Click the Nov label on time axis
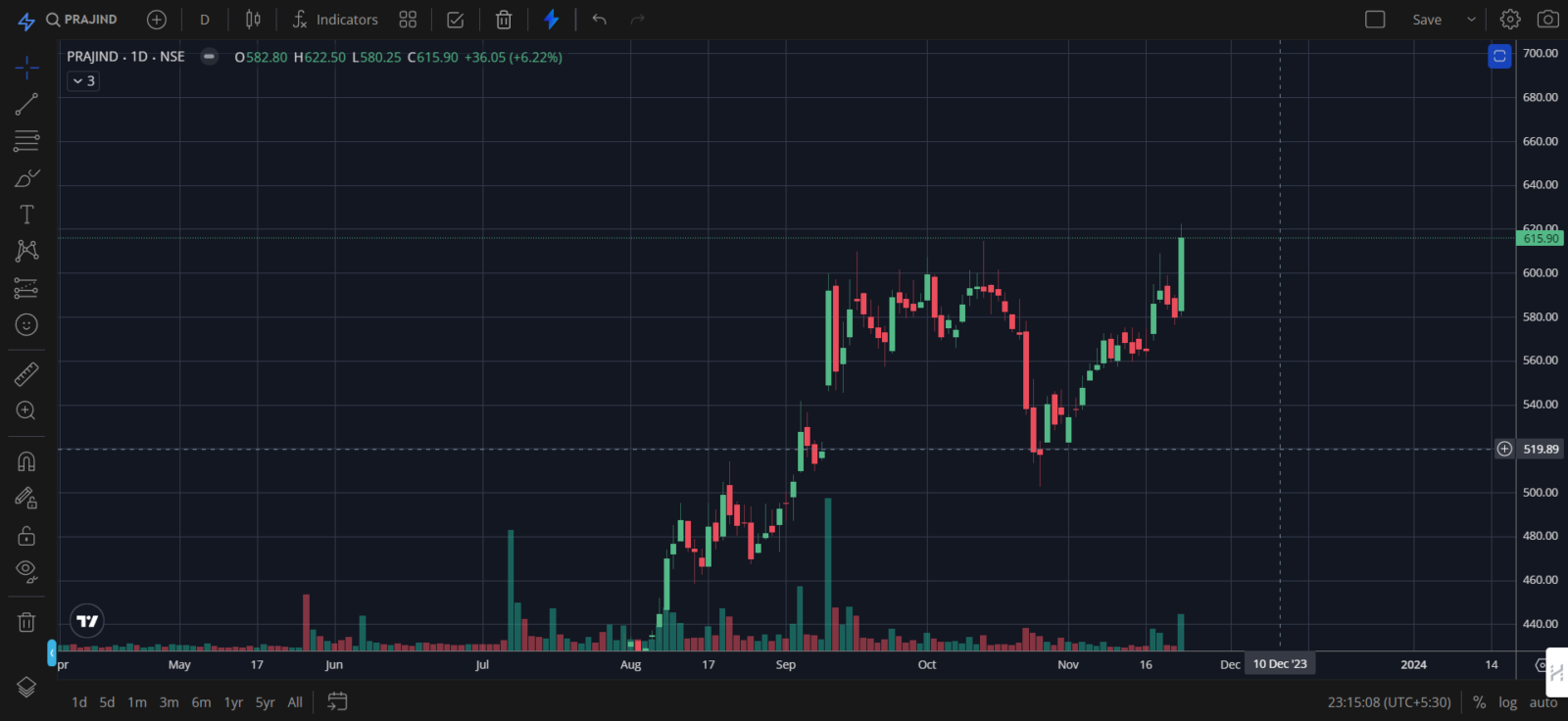The width and height of the screenshot is (1568, 721). point(1068,664)
